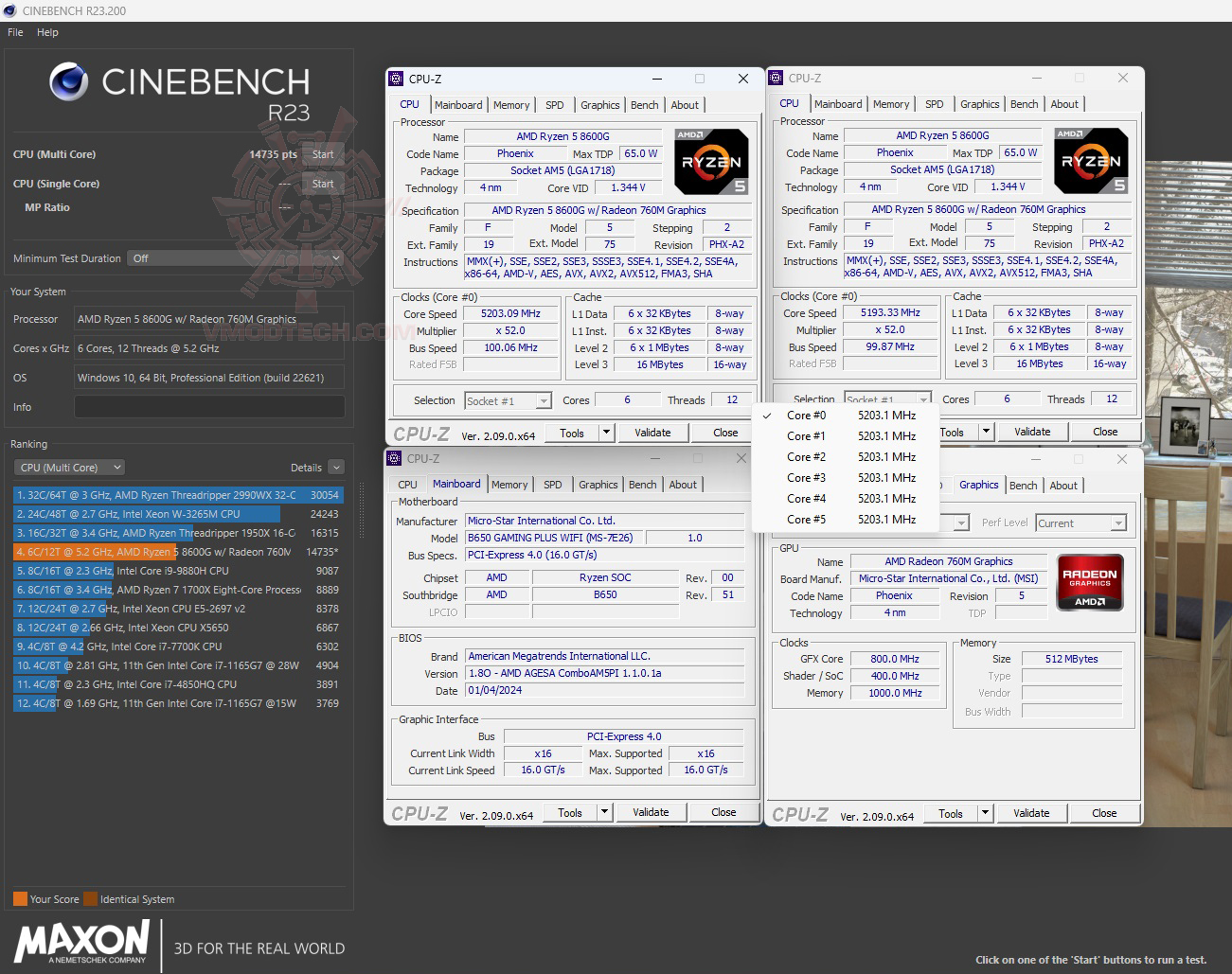The height and width of the screenshot is (974, 1232).
Task: Open the CPU (Multi Core) ranking dropdown
Action: (69, 468)
